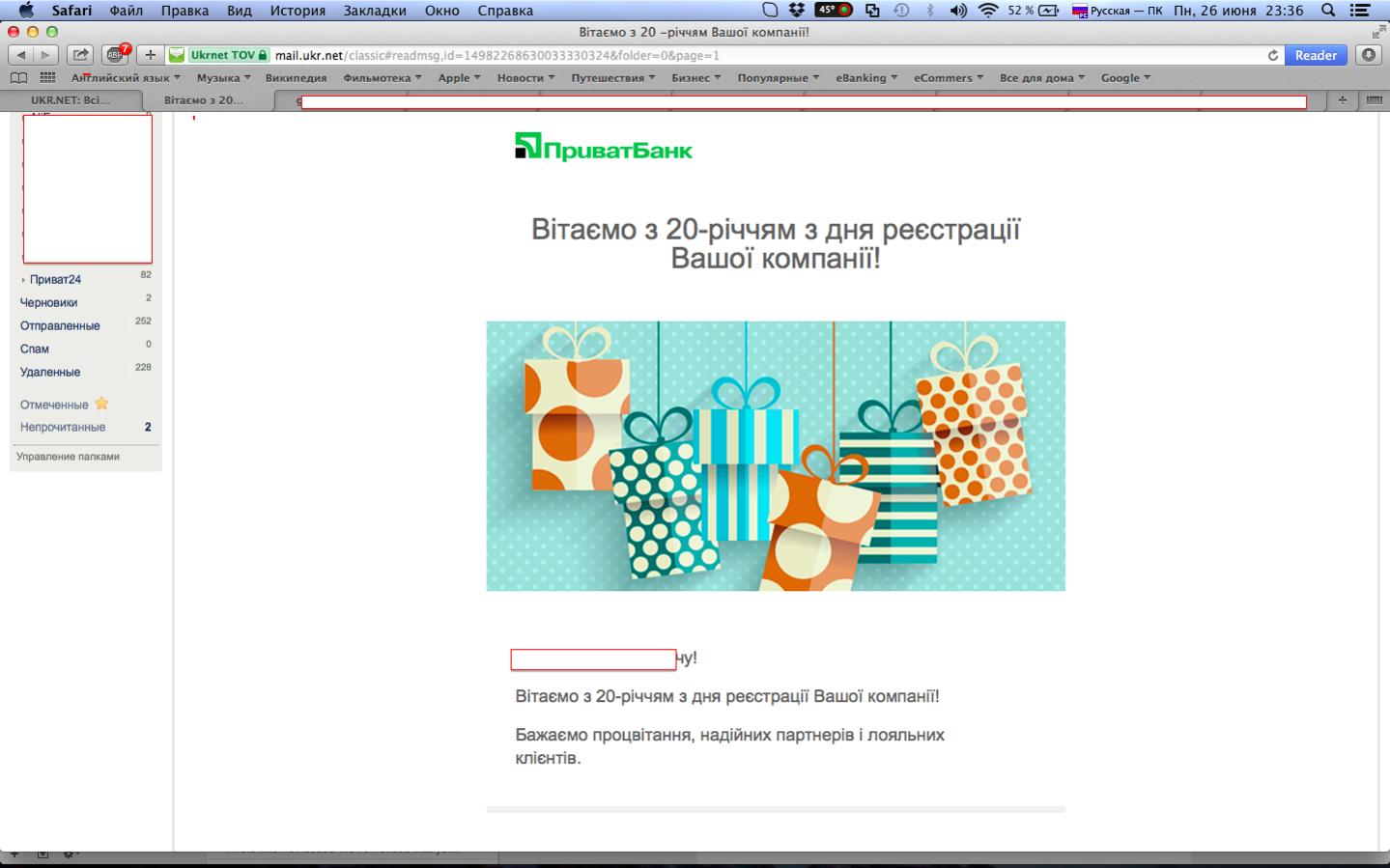The image size is (1390, 868).
Task: Toggle the Reader view button
Action: click(1316, 55)
